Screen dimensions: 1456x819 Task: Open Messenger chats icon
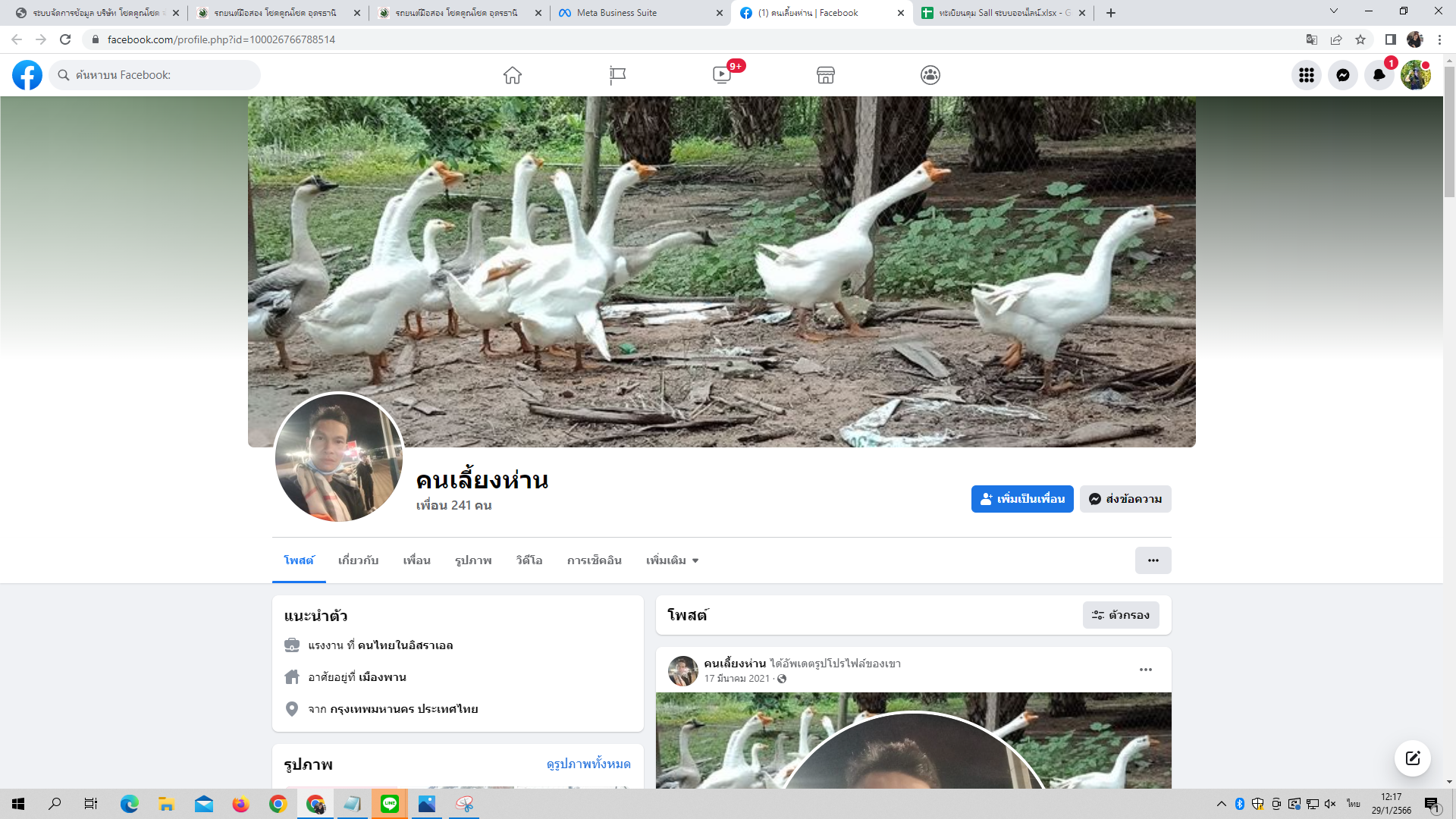click(x=1342, y=75)
